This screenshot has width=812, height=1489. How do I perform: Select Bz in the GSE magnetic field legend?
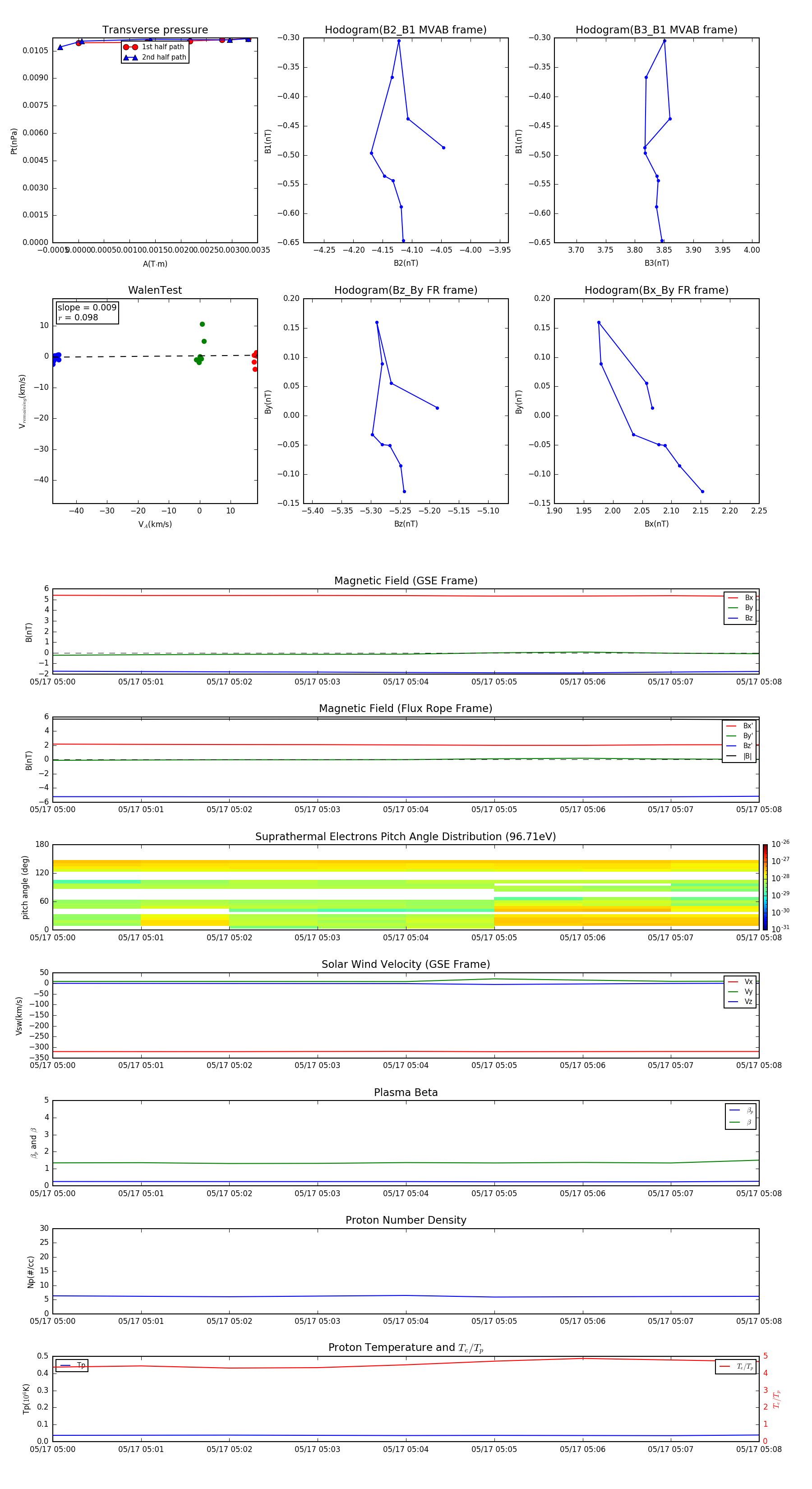(740, 619)
